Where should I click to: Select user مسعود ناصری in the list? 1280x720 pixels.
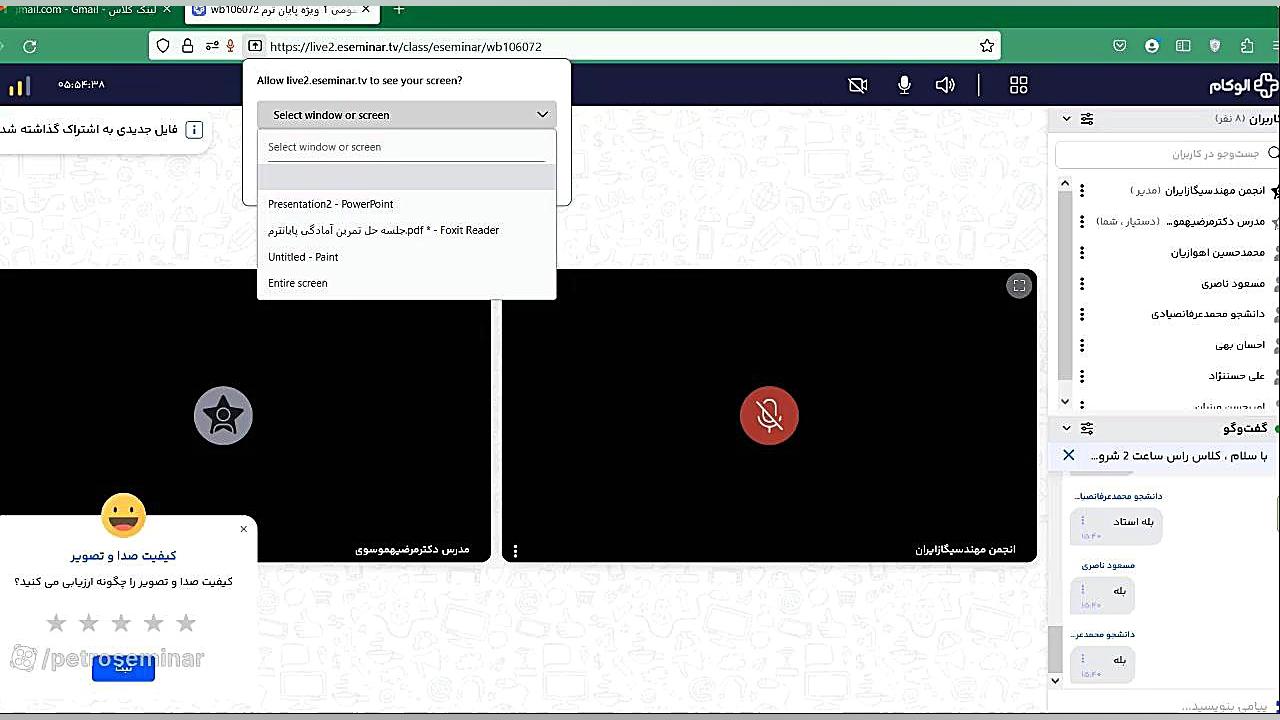point(1233,283)
